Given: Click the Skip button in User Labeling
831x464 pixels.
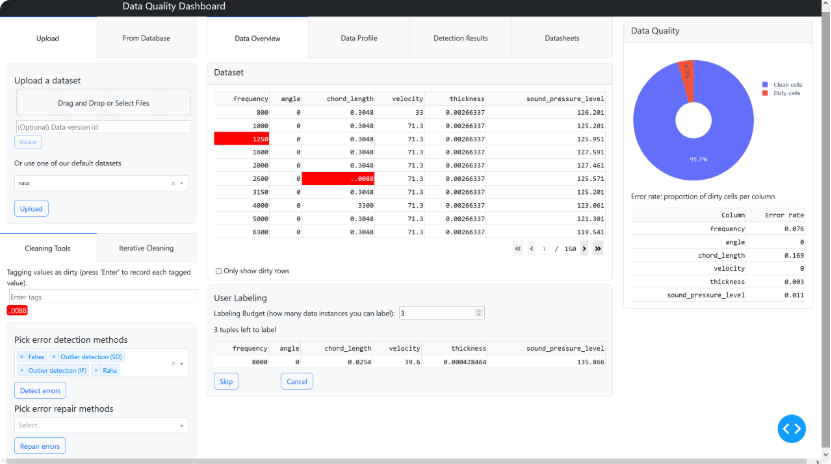Looking at the screenshot, I should pyautogui.click(x=226, y=381).
